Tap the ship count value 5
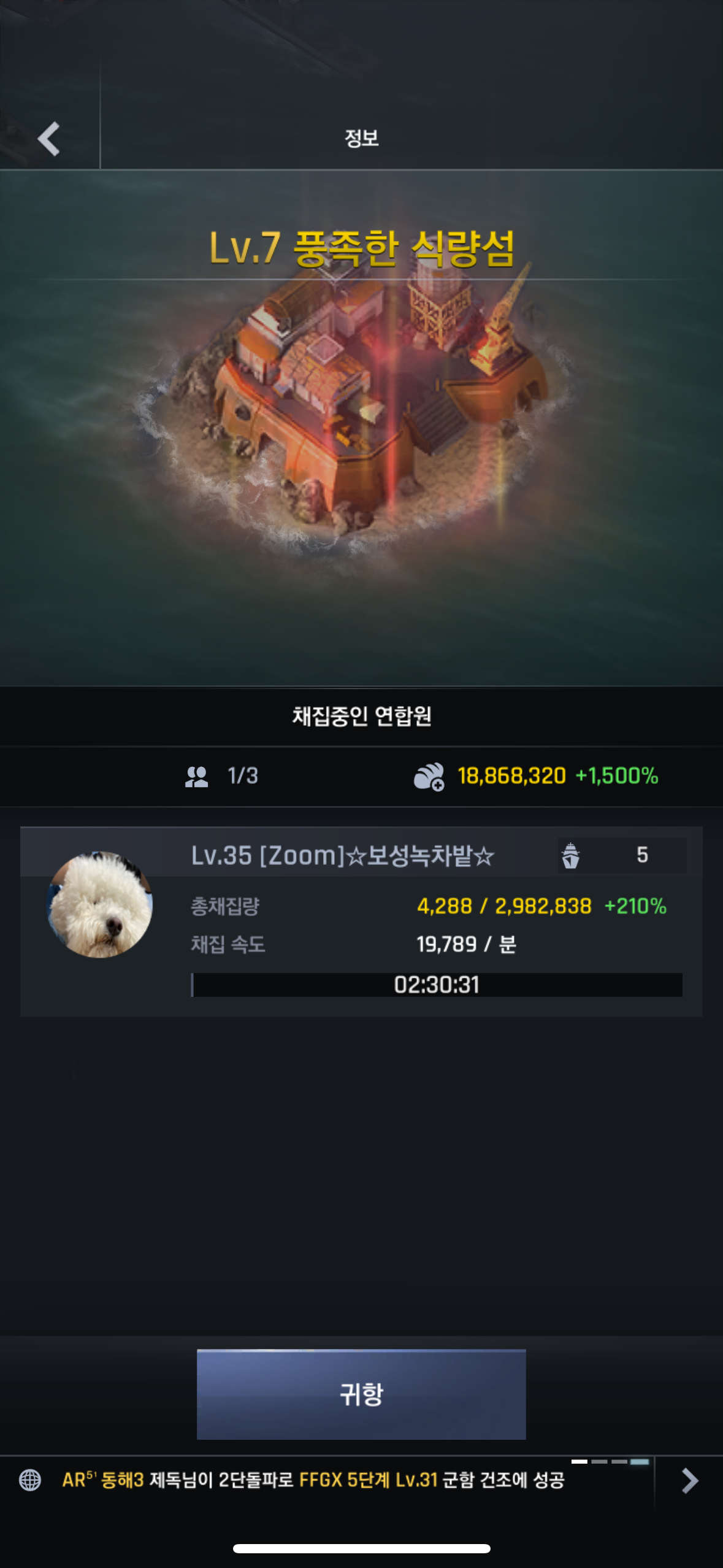723x1568 pixels. 642,855
